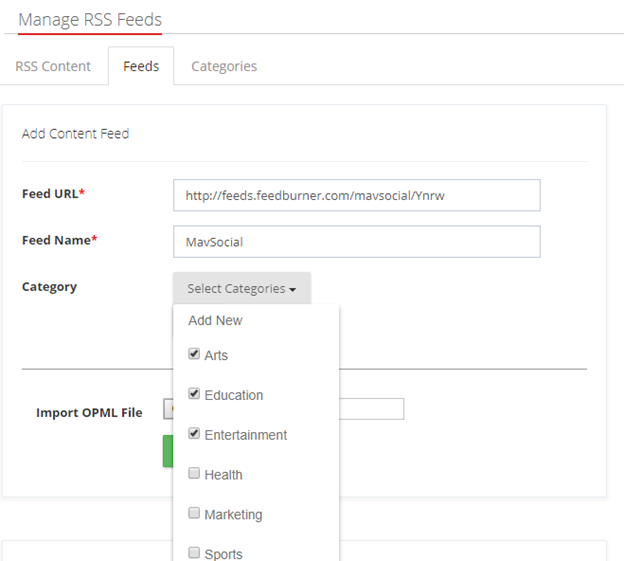Choose Add New in category list
624x561 pixels.
(216, 321)
